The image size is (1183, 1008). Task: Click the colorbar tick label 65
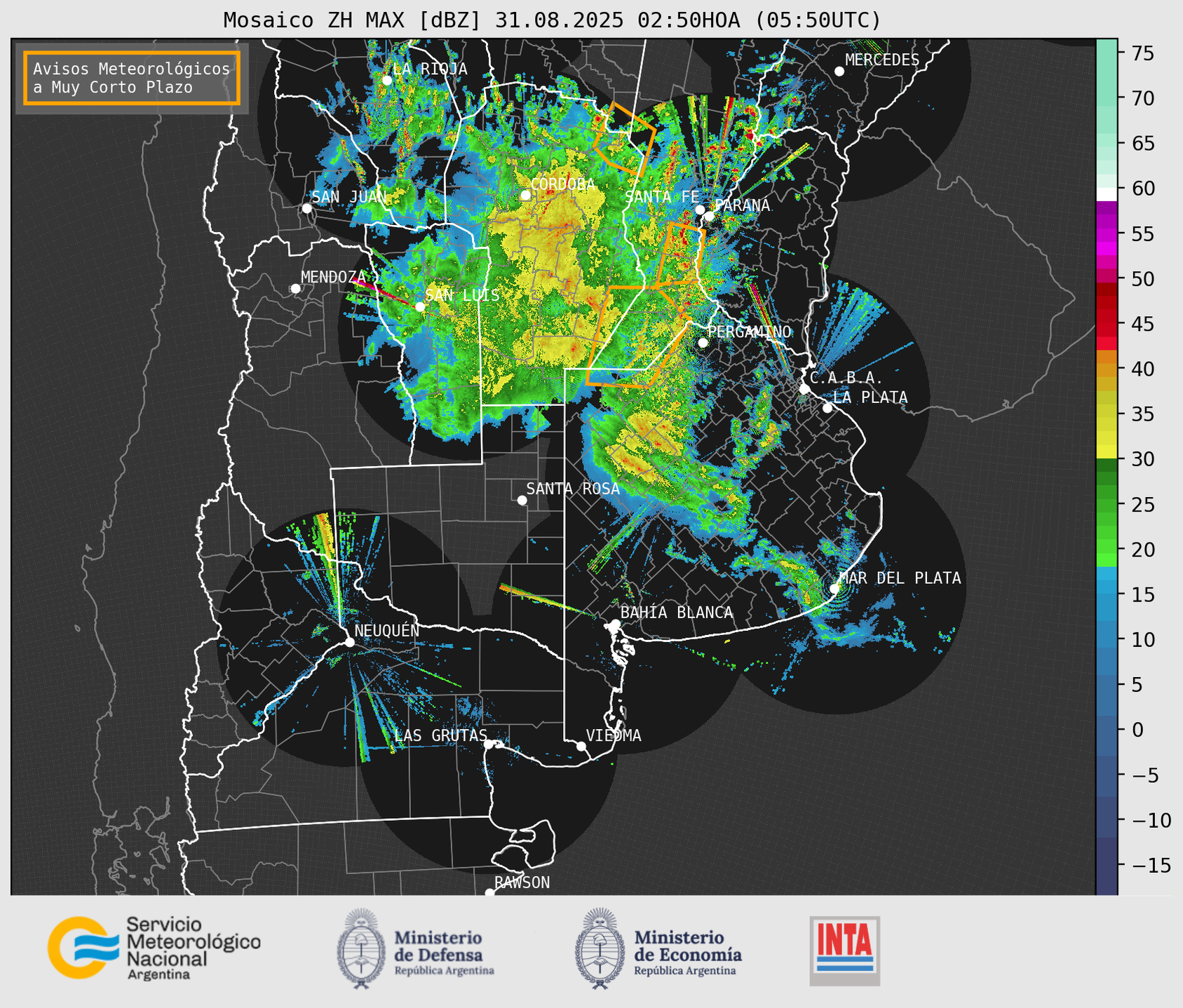pos(1143,144)
